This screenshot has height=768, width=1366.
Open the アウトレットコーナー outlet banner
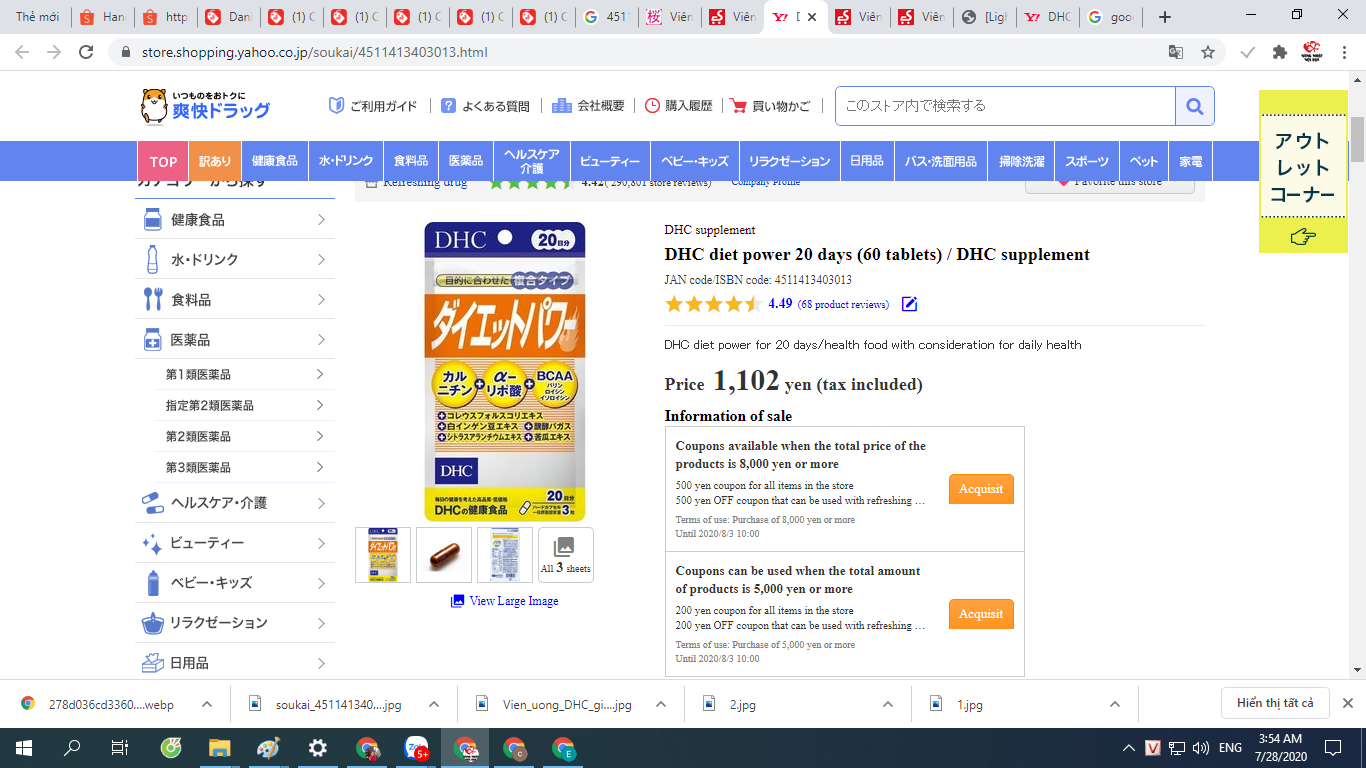1303,172
